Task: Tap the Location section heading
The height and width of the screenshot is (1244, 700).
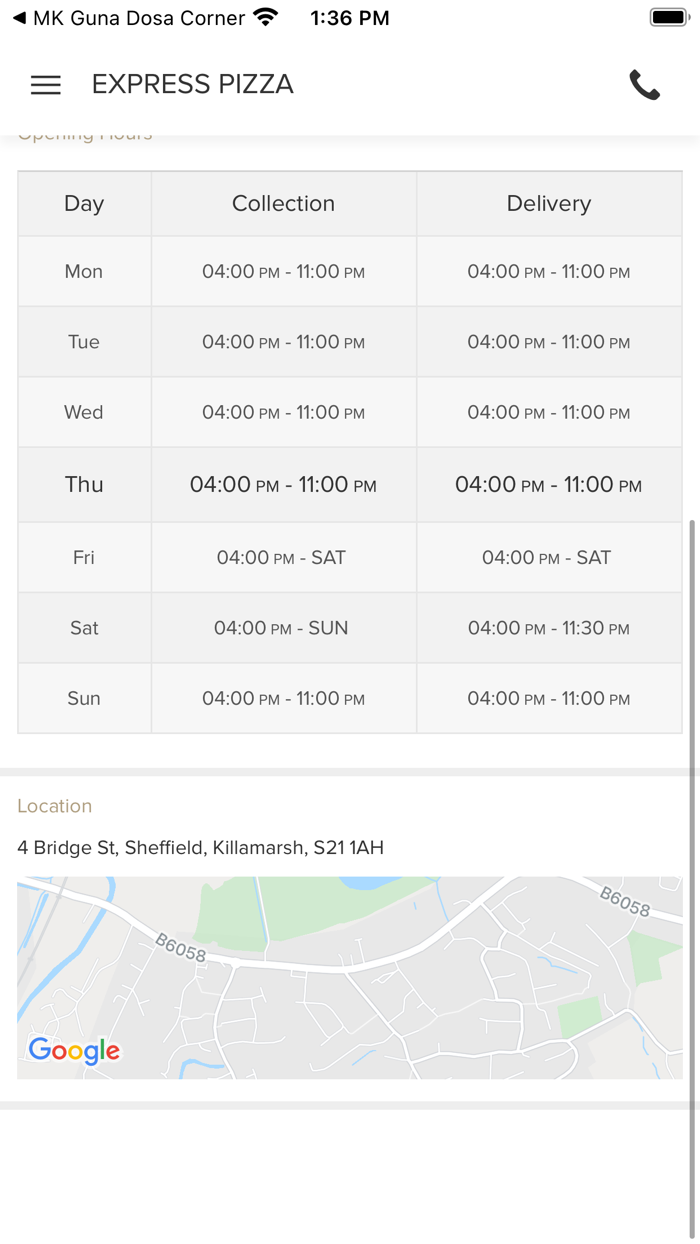Action: pyautogui.click(x=55, y=806)
